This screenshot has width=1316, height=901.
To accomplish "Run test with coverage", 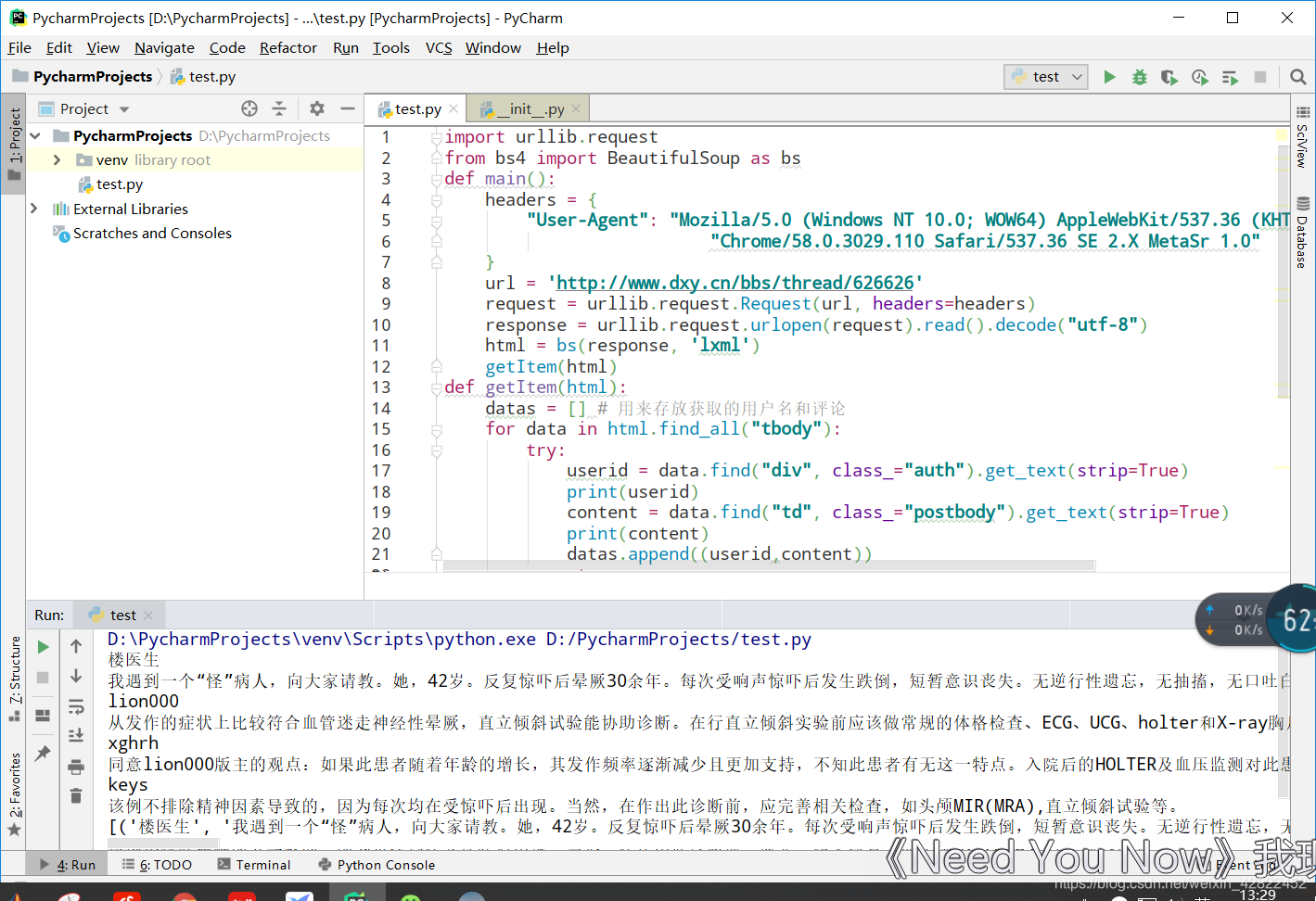I will point(1169,77).
